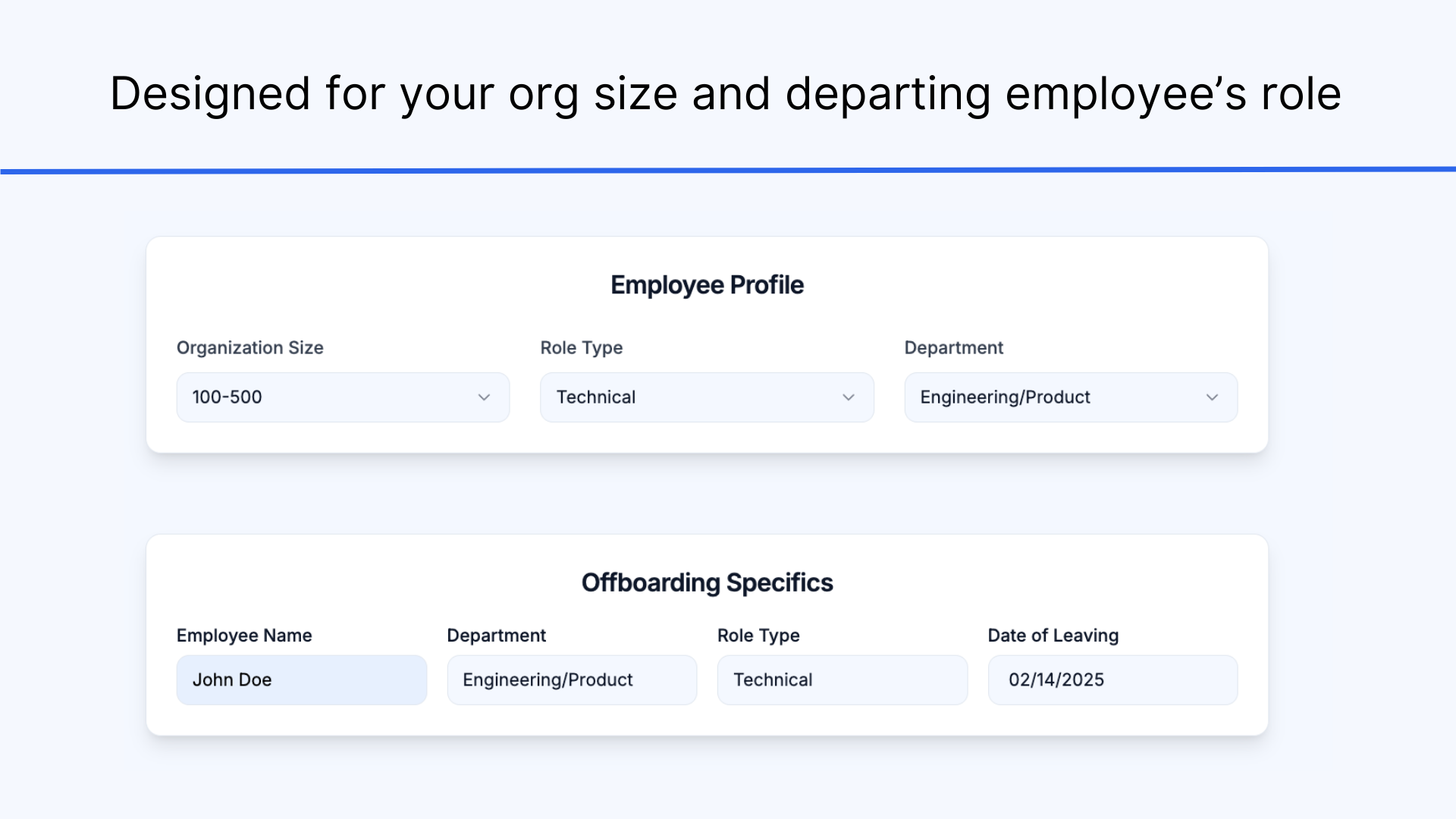Click the chevron in the Organization Size box
The height and width of the screenshot is (819, 1456).
click(x=484, y=397)
